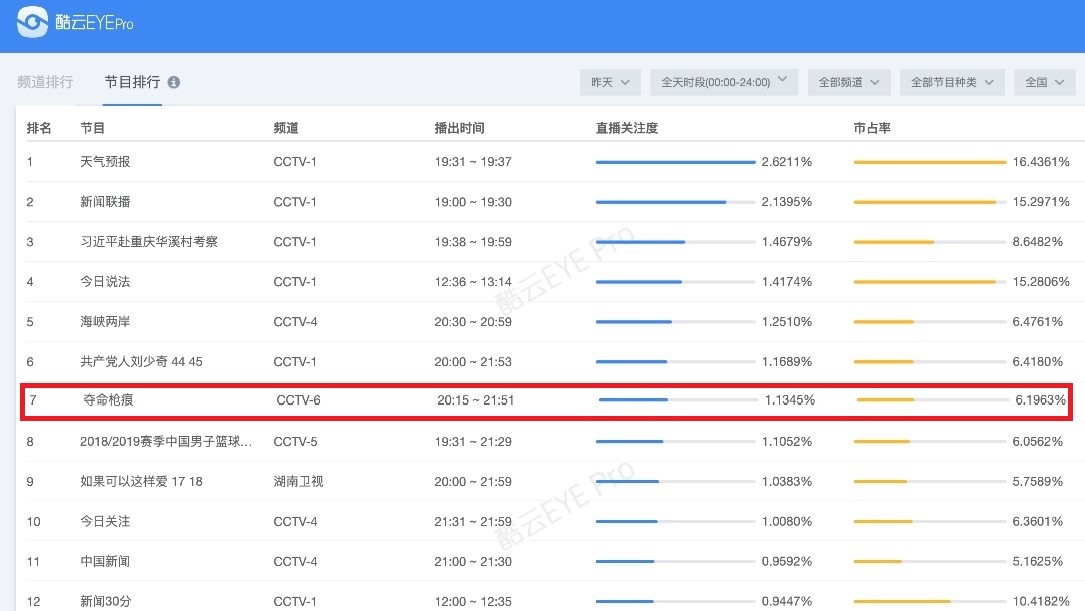This screenshot has height=611, width=1085.
Task: Click the 湖南卫视 channel cell
Action: [x=298, y=482]
